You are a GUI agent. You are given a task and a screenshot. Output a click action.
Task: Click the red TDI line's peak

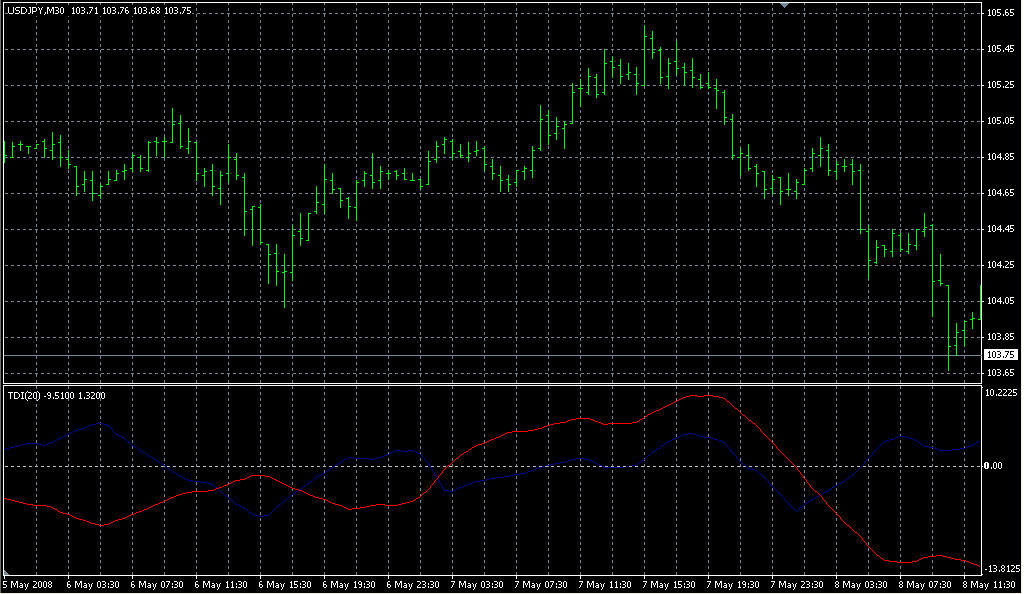(706, 395)
